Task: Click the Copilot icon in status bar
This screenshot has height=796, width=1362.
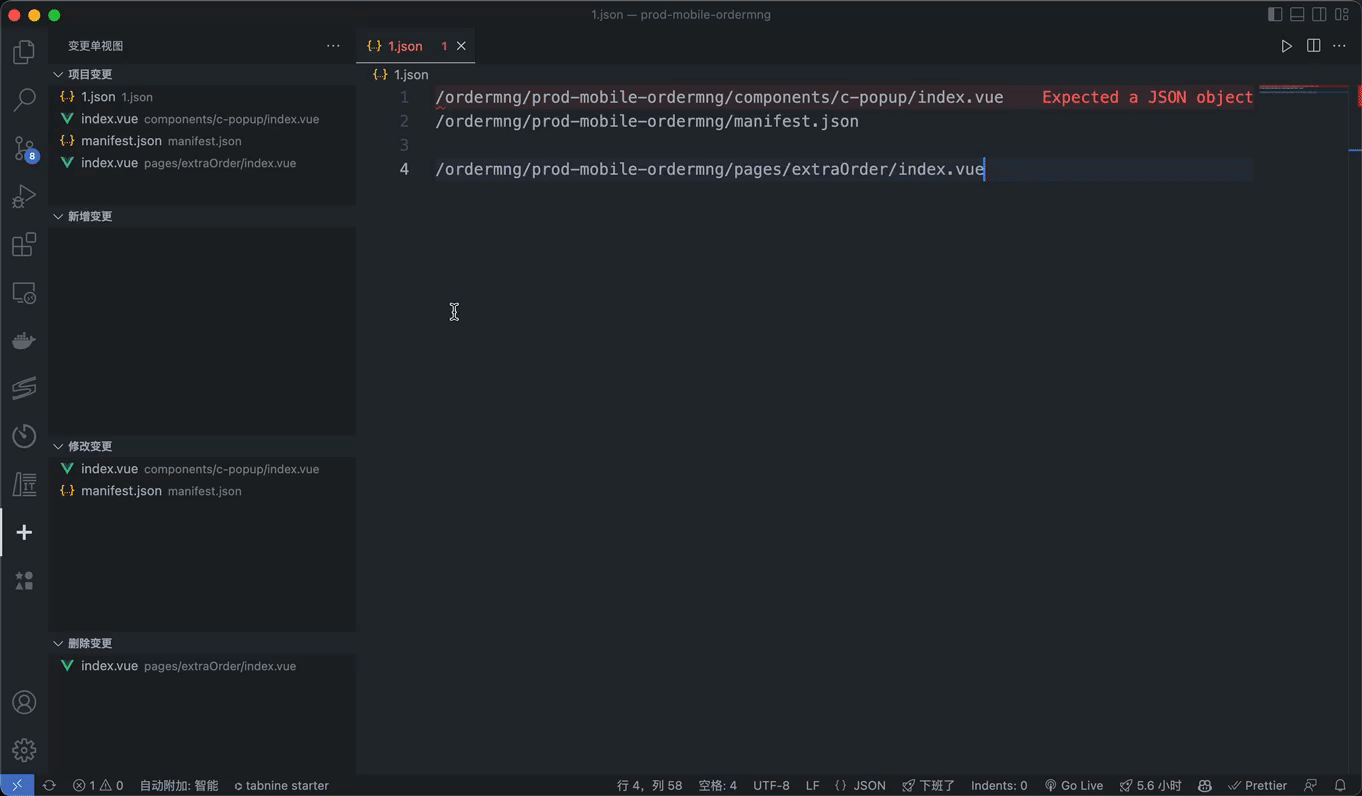Action: click(x=1205, y=785)
